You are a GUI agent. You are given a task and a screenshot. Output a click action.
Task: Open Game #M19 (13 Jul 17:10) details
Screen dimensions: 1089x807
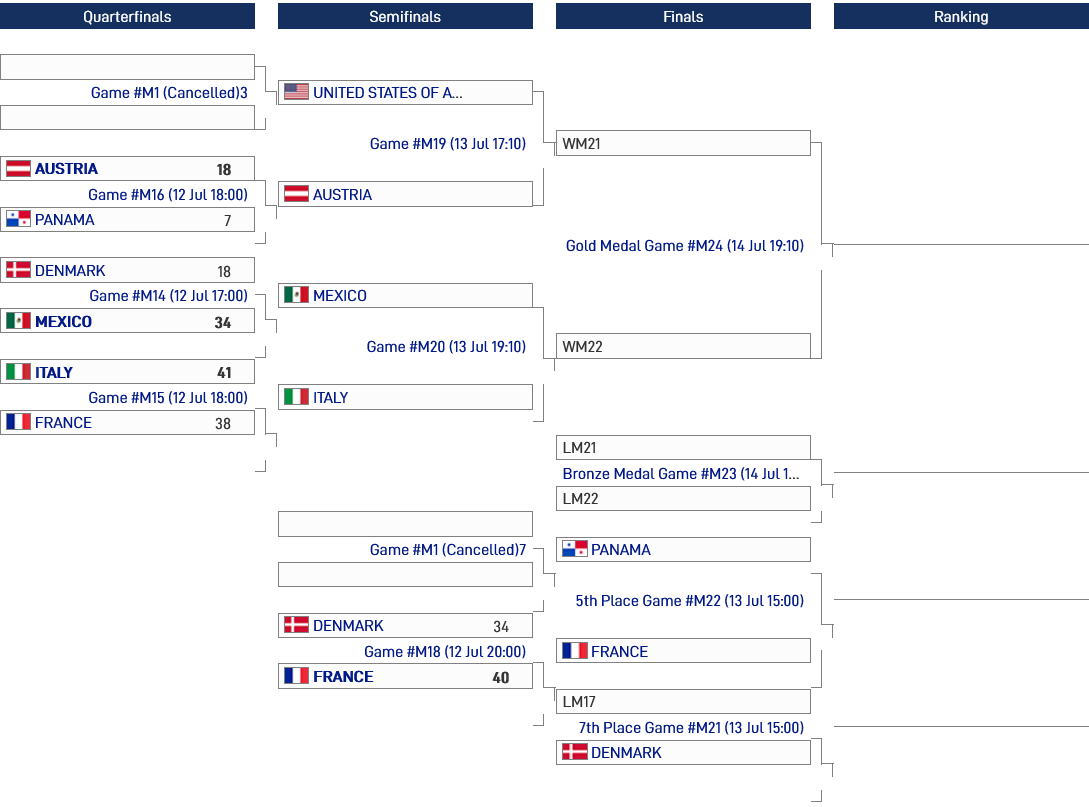[448, 144]
